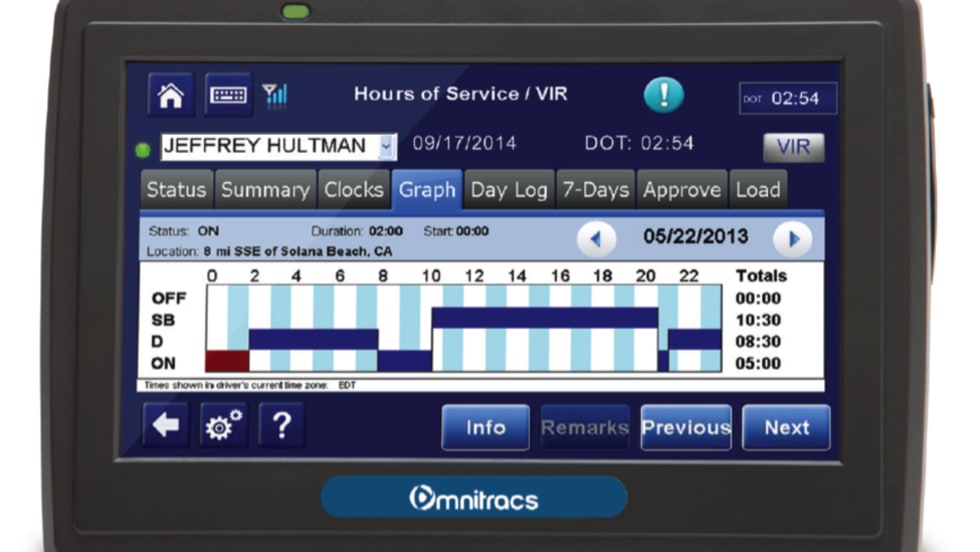Viewport: 980px width, 552px height.
Task: Tap the Home icon
Action: coord(171,96)
